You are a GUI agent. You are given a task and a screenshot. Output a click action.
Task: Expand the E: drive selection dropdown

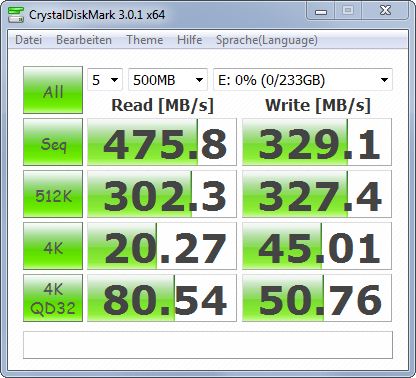303,80
